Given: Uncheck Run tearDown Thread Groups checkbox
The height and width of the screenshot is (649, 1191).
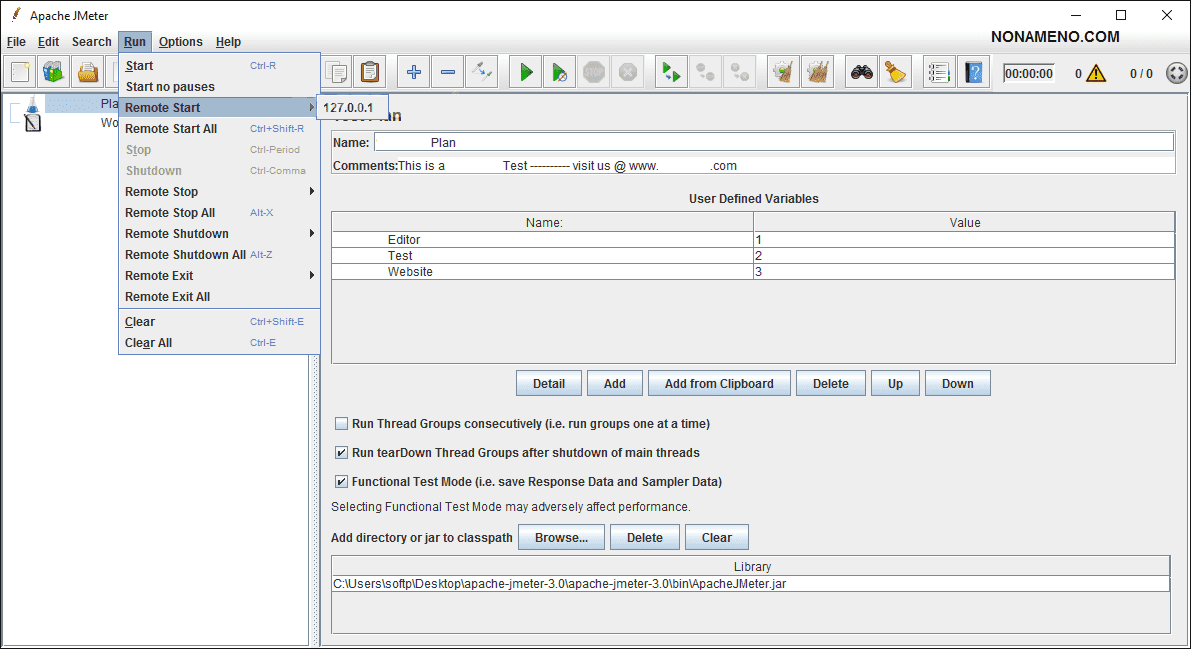Looking at the screenshot, I should pos(342,453).
